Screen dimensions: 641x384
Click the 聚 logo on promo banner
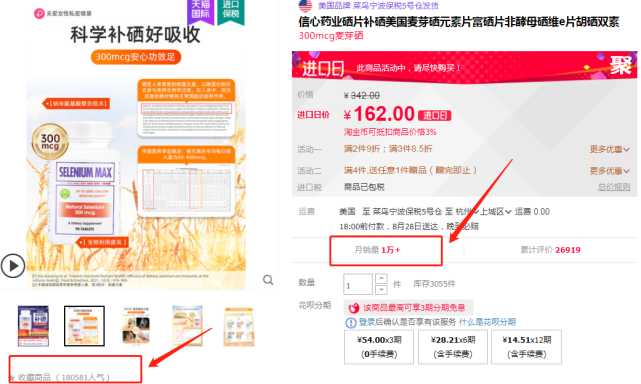coord(620,65)
